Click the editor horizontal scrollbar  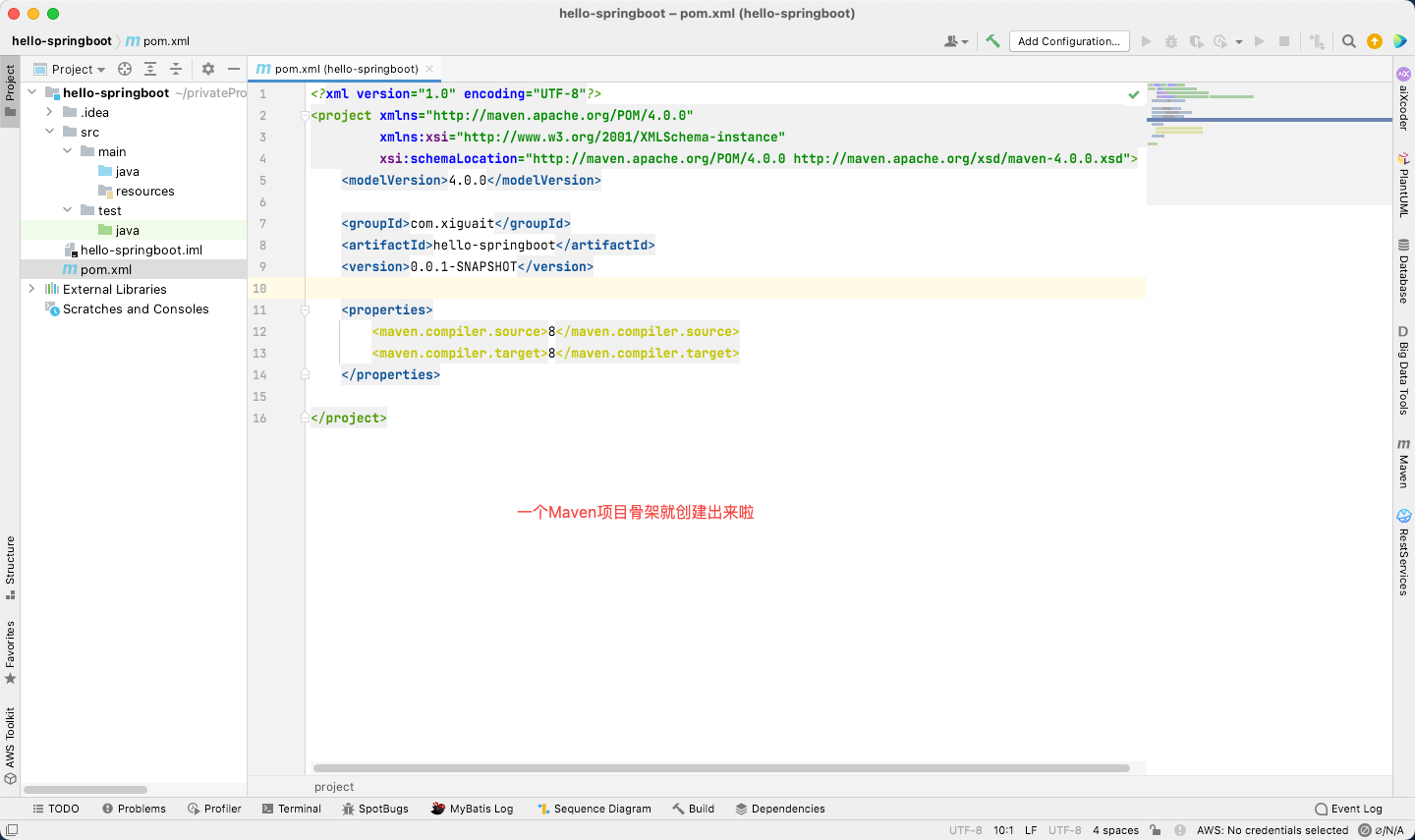pyautogui.click(x=721, y=768)
